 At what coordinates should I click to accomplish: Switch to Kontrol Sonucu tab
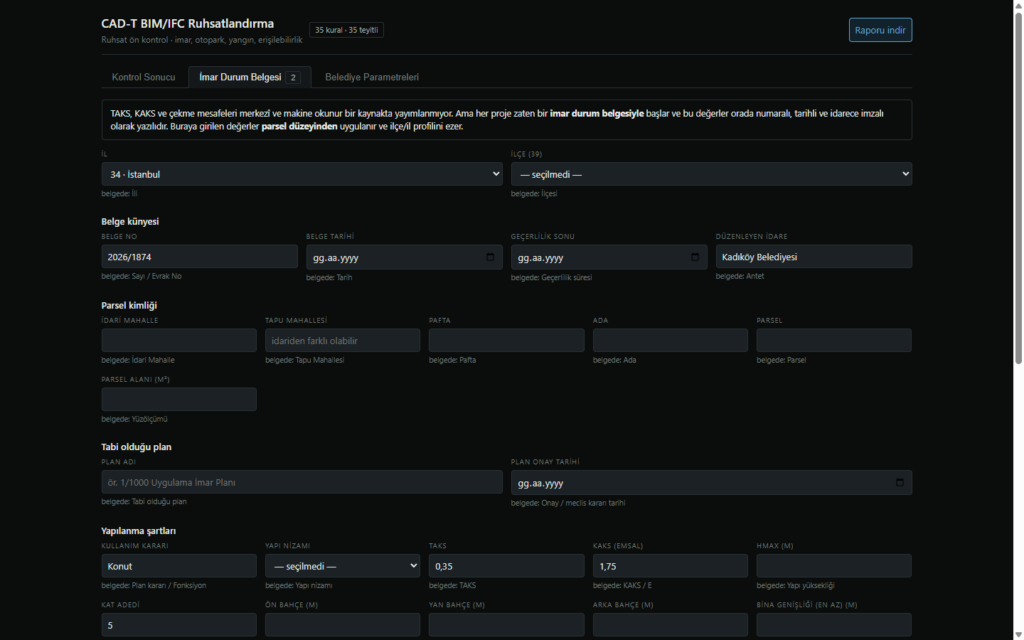point(144,77)
